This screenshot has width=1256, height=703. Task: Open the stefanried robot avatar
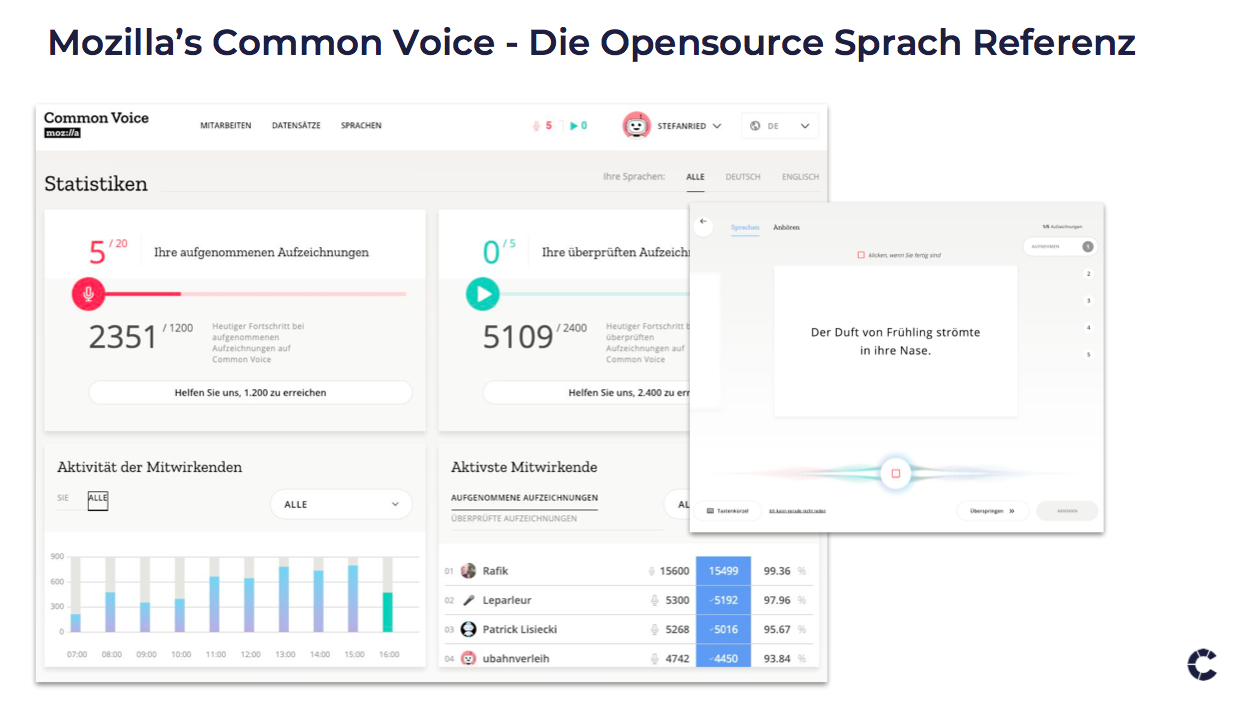pos(636,125)
